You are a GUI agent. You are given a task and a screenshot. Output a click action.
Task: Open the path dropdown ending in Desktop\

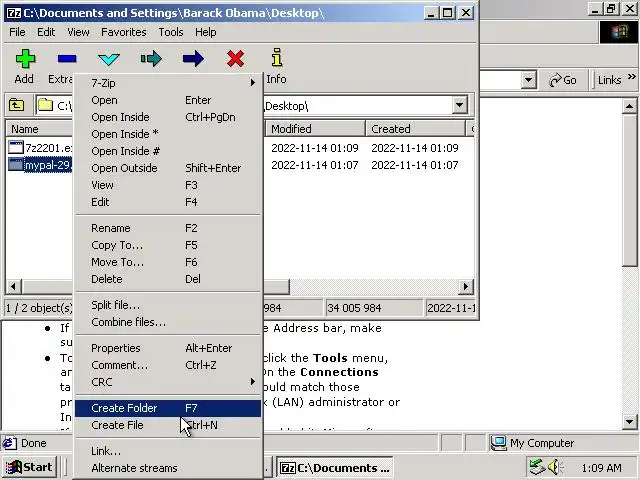pos(460,105)
